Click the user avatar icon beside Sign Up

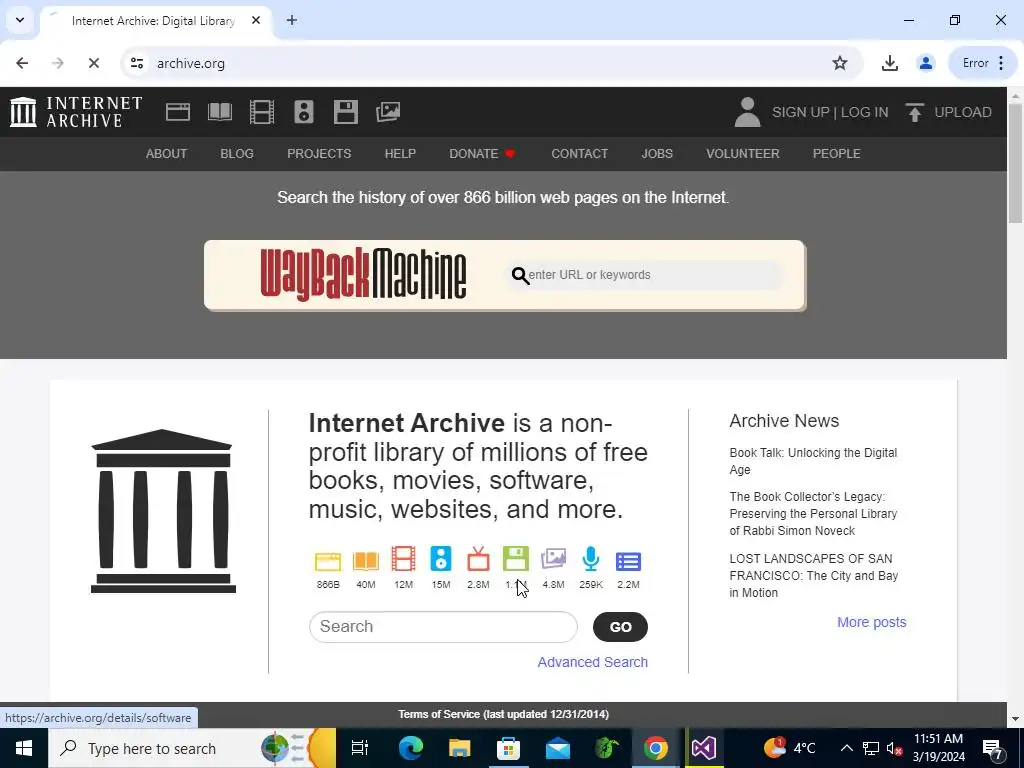click(x=747, y=112)
